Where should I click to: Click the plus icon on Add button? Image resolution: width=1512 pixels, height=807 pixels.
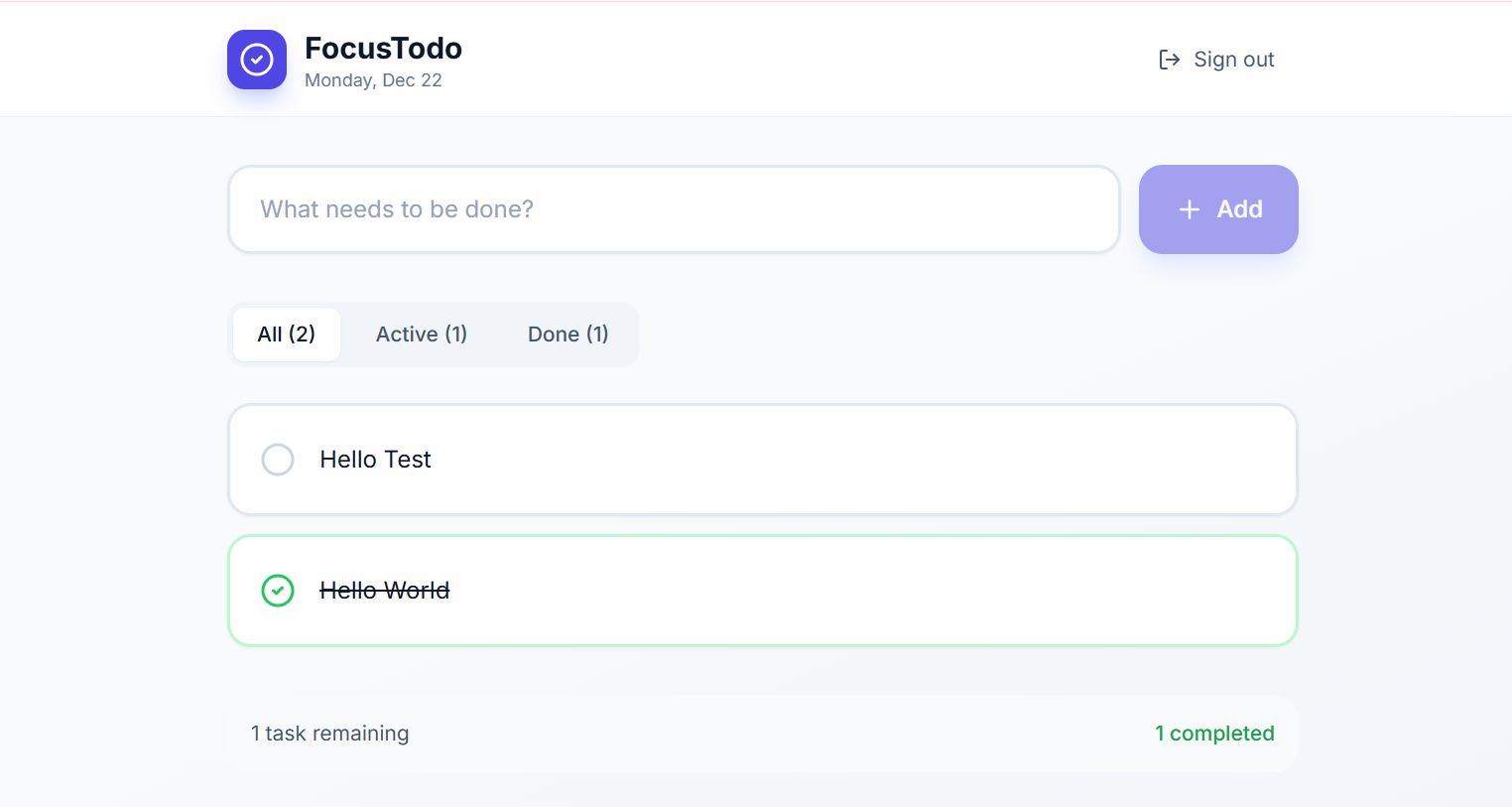[1189, 209]
